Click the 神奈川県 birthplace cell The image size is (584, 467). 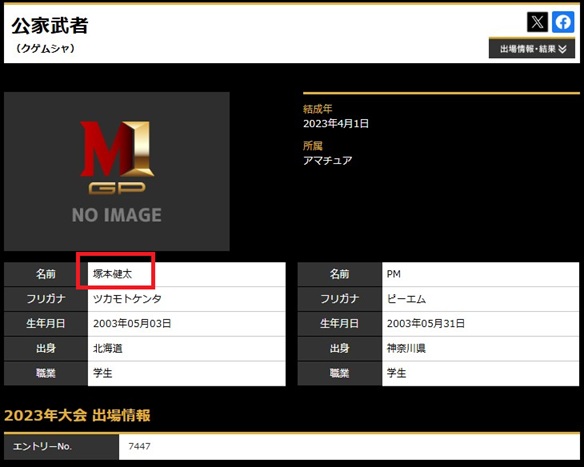(x=480, y=349)
